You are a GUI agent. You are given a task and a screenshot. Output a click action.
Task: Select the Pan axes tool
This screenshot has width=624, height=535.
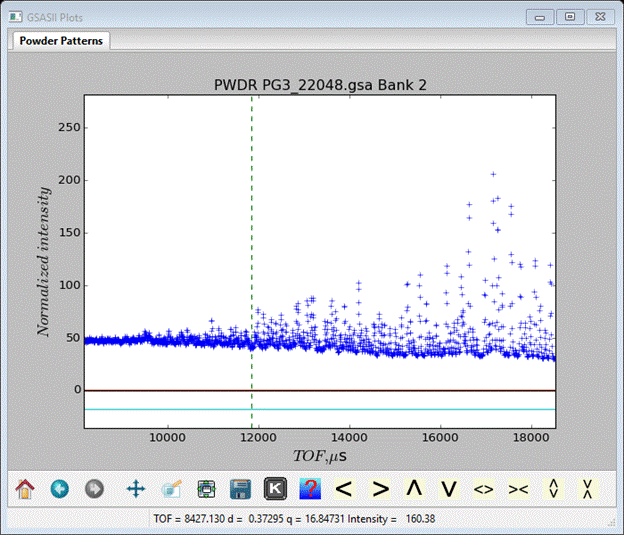[x=136, y=489]
